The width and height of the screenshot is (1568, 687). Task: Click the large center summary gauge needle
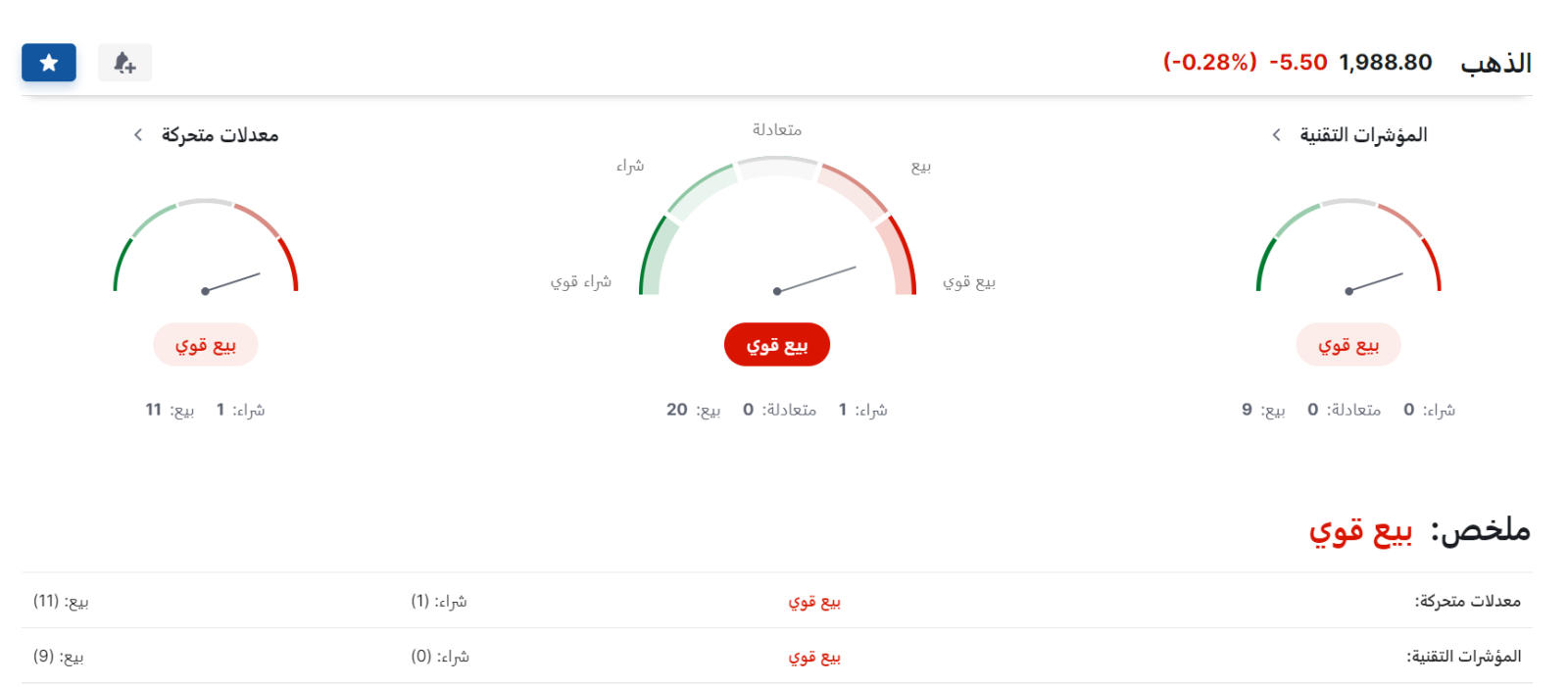pyautogui.click(x=815, y=279)
